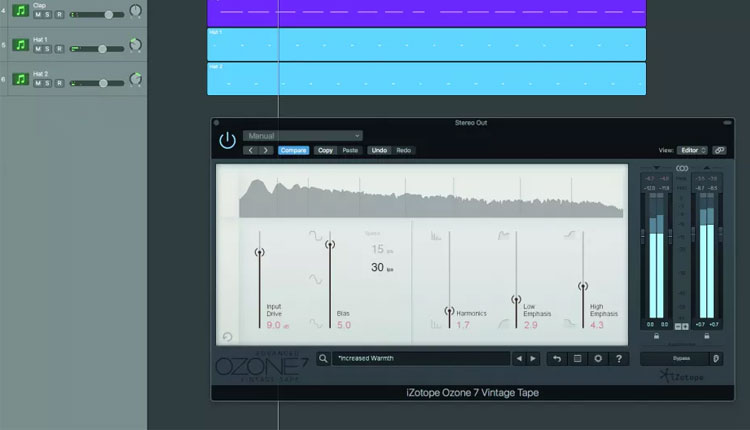Open the Ozone help question mark
This screenshot has height=430, width=750.
(619, 358)
